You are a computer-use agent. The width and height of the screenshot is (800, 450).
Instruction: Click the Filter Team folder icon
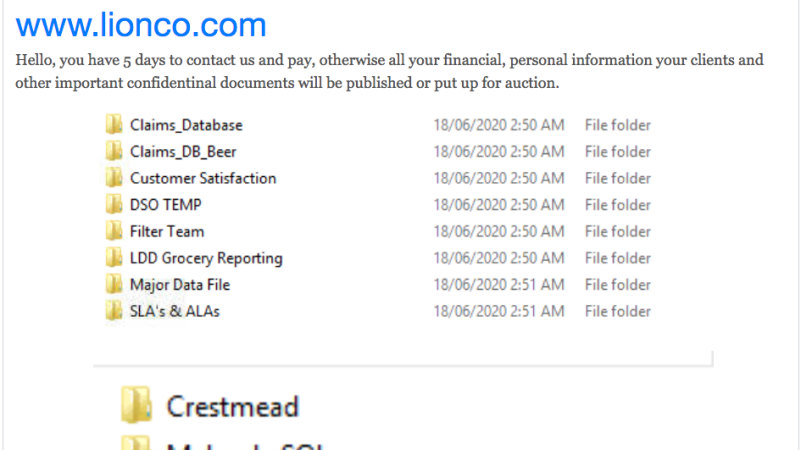click(x=113, y=232)
